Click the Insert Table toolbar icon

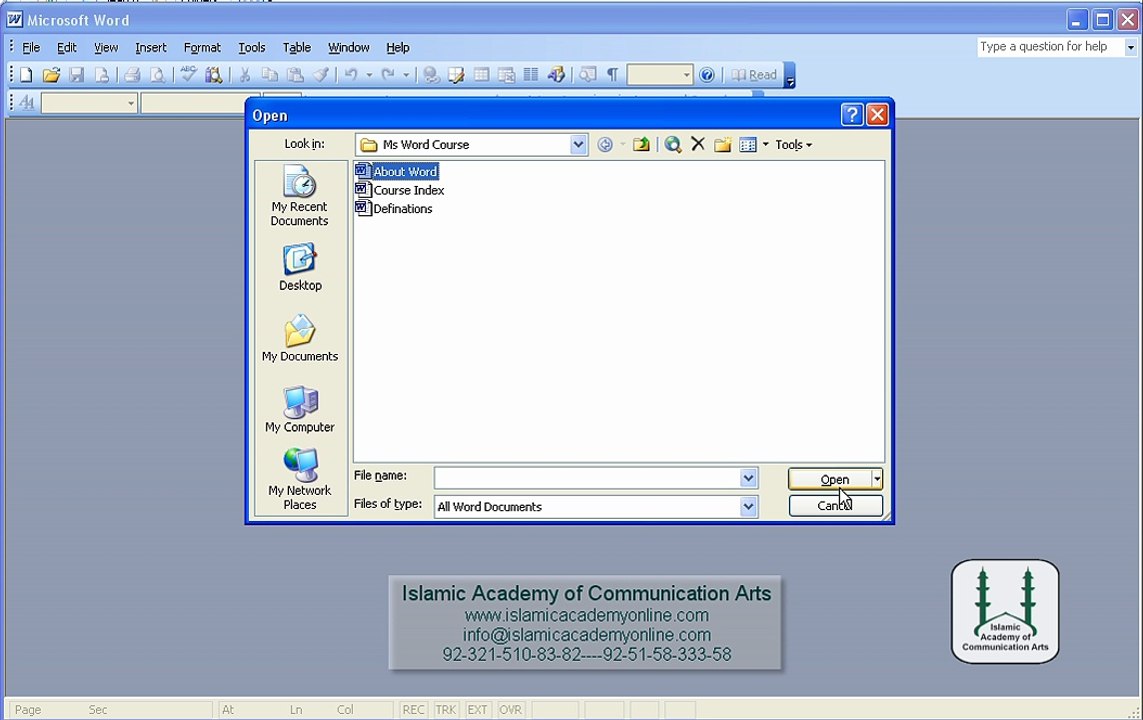pyautogui.click(x=481, y=74)
